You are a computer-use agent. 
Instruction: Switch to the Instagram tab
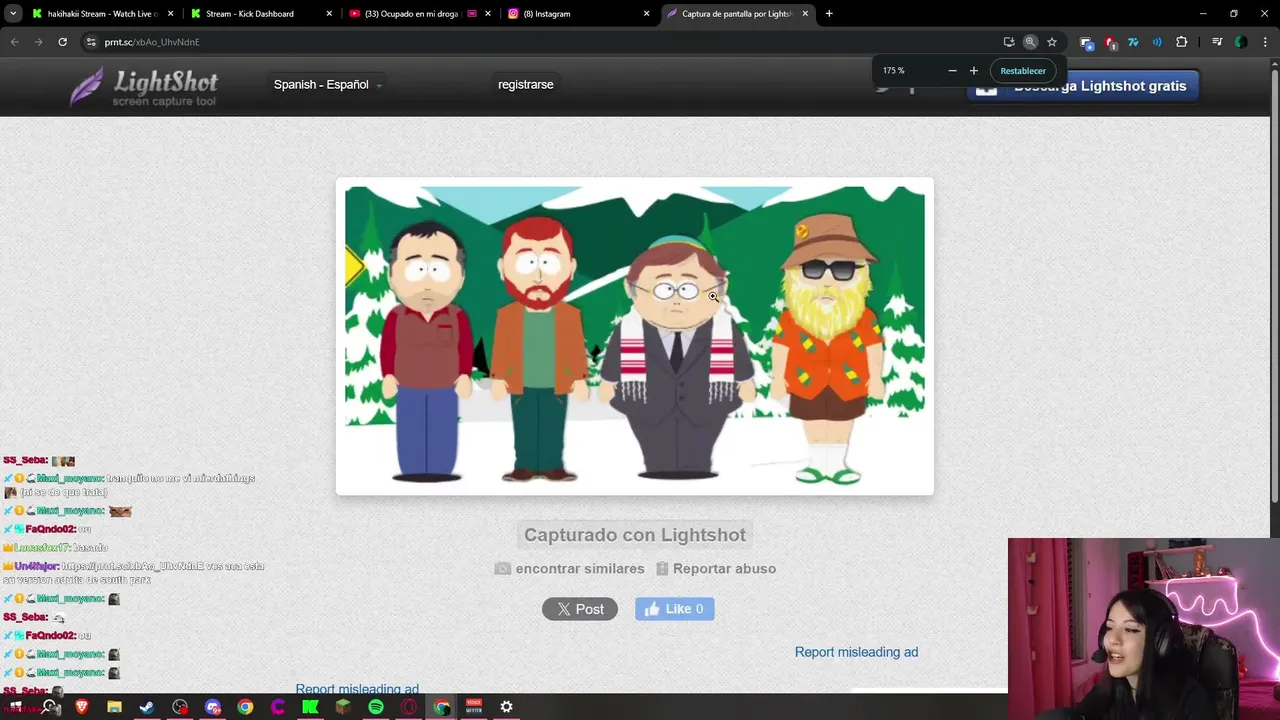(579, 14)
